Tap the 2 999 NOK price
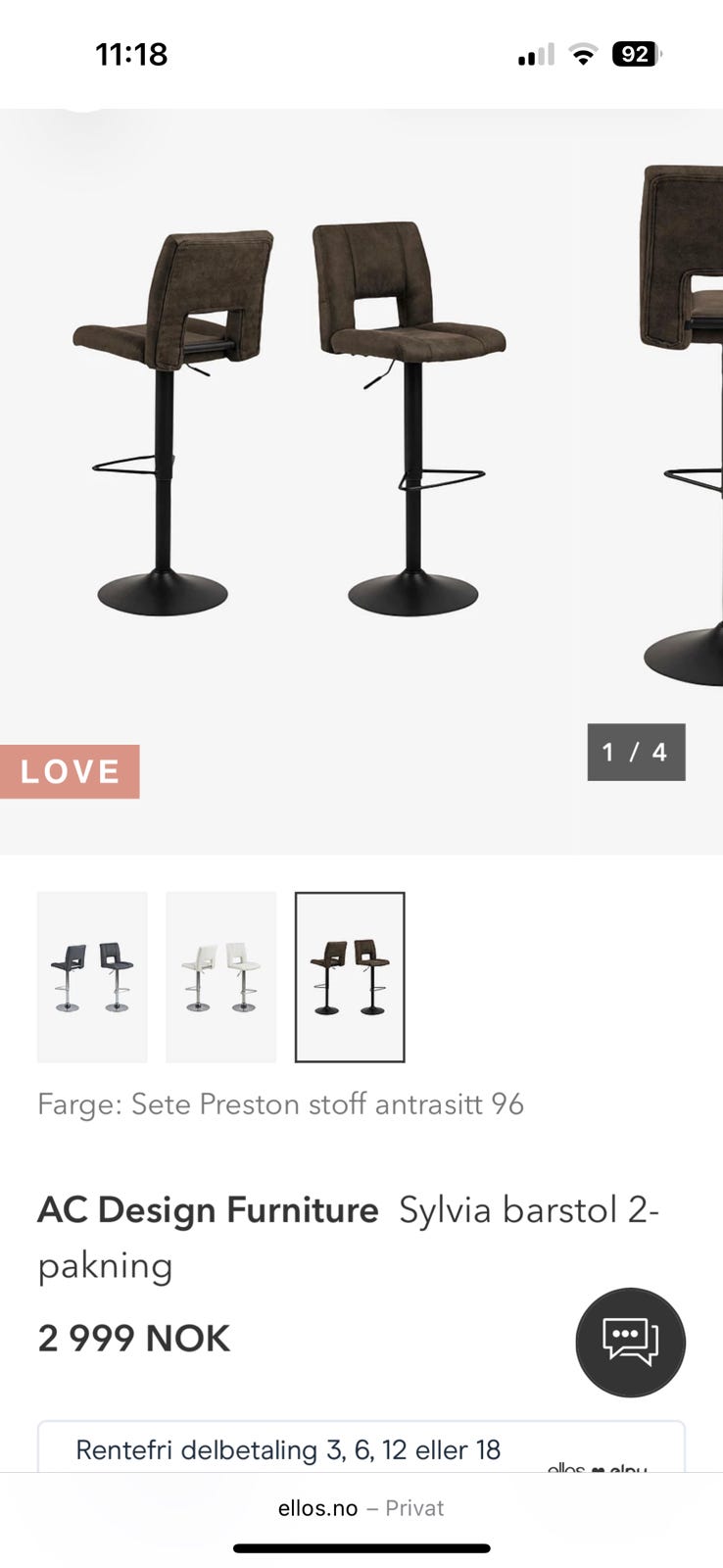The height and width of the screenshot is (1568, 723). pos(134,1338)
